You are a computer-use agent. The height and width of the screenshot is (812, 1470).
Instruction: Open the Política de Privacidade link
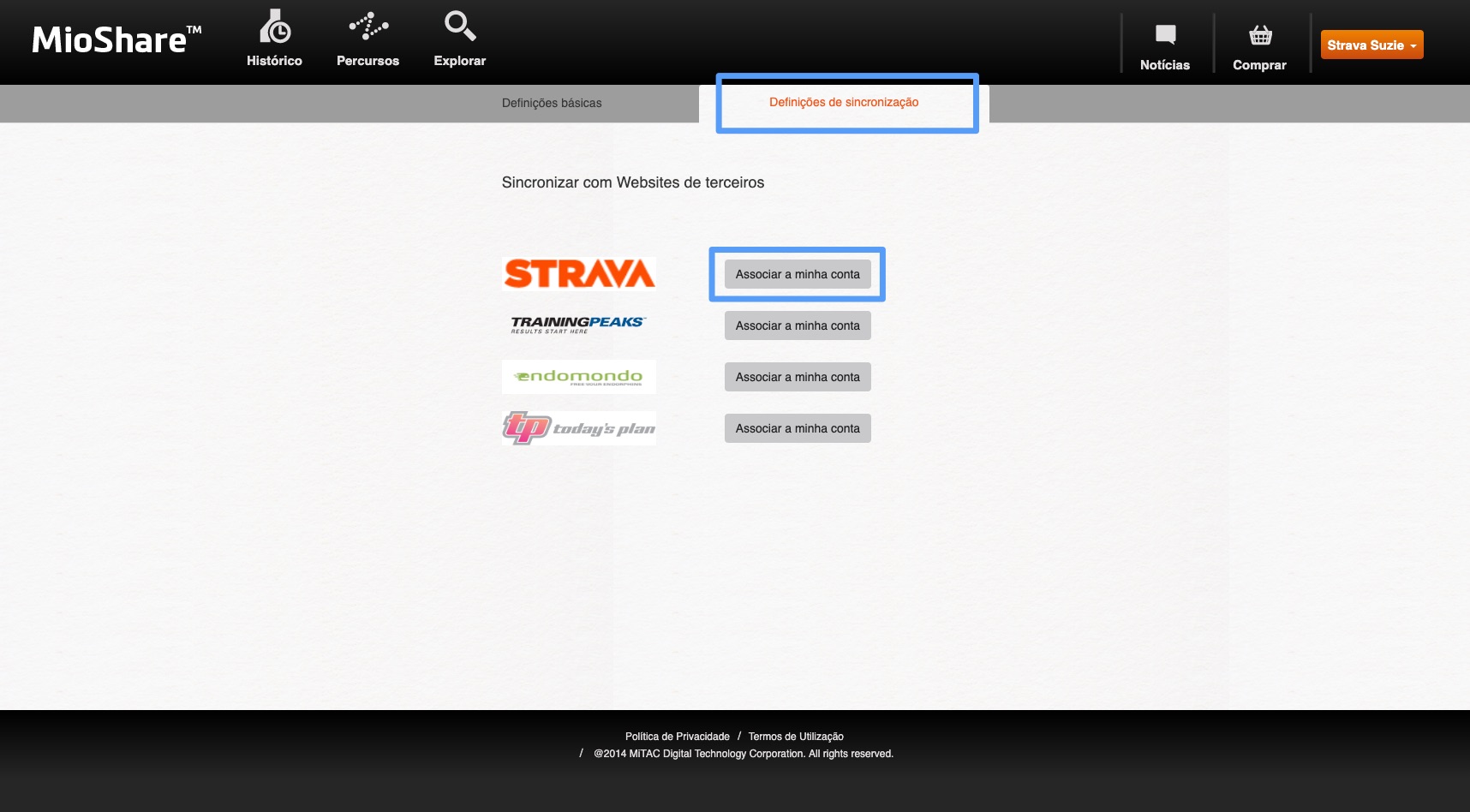point(678,737)
